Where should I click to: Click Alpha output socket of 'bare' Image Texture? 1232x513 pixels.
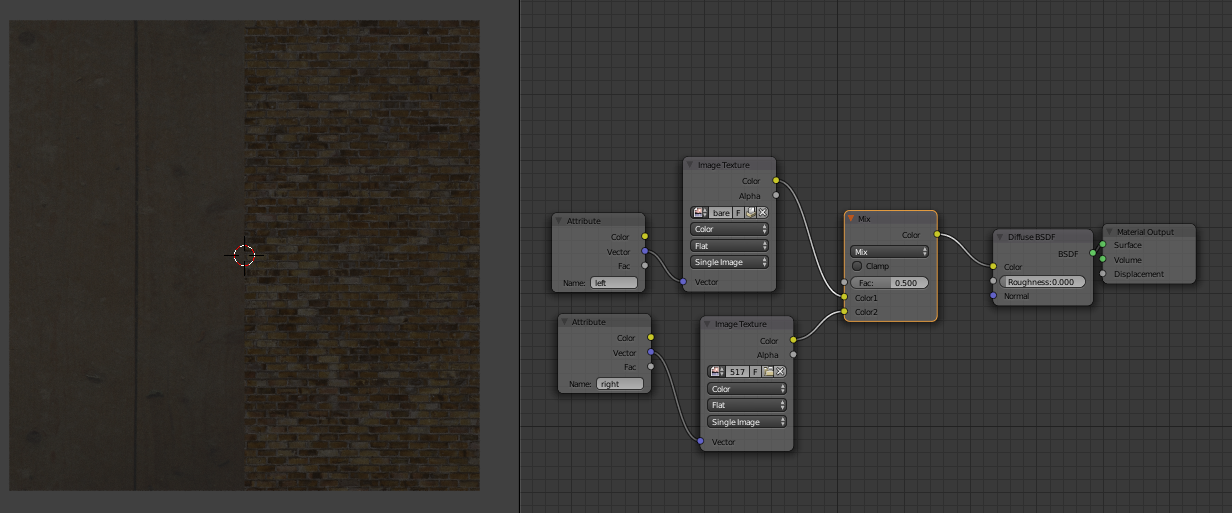point(776,196)
